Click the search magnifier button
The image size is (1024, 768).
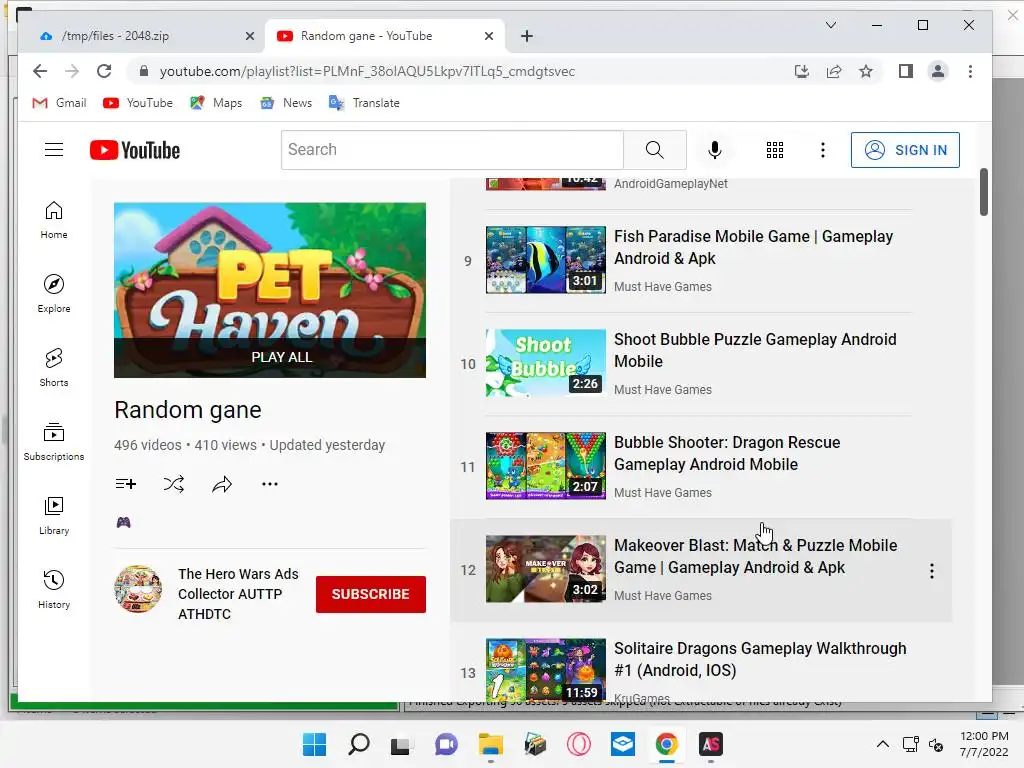pos(654,150)
